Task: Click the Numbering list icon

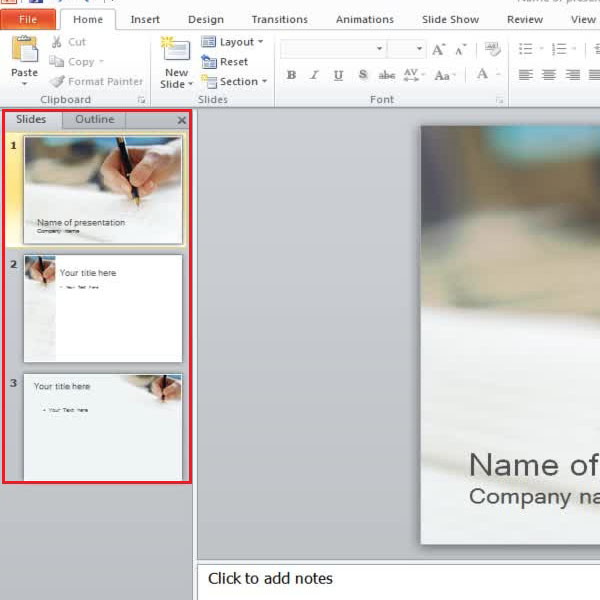Action: pos(559,49)
